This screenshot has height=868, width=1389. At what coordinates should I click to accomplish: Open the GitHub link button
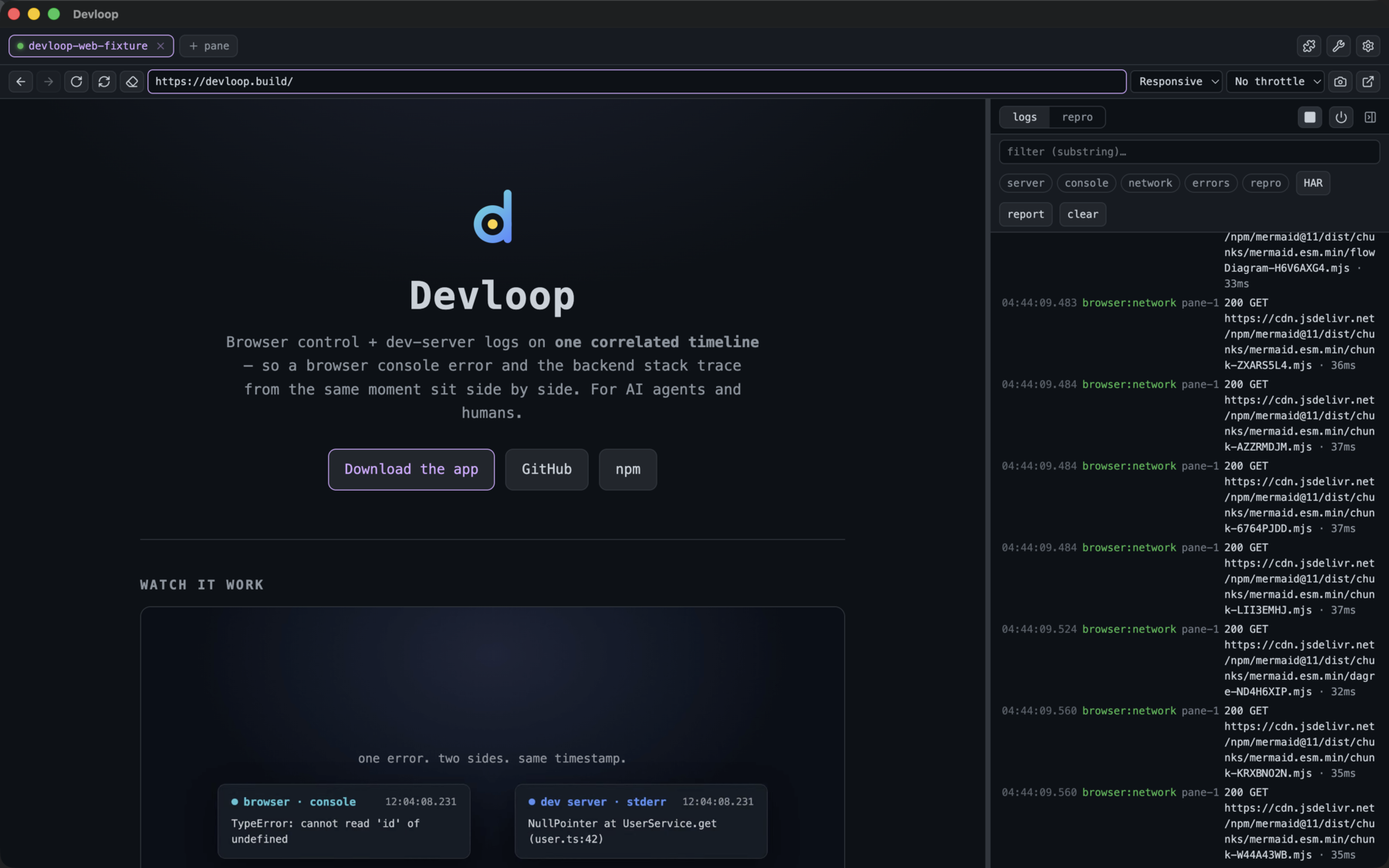(546, 469)
